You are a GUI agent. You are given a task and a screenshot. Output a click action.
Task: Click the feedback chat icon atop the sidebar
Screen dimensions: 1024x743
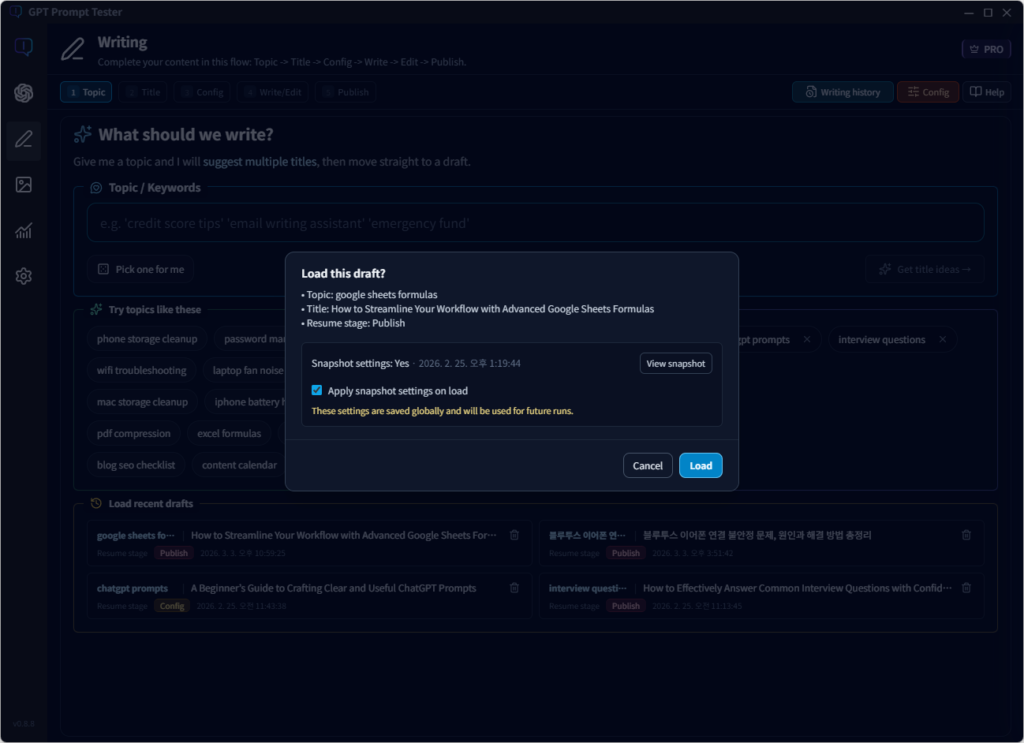[23, 45]
